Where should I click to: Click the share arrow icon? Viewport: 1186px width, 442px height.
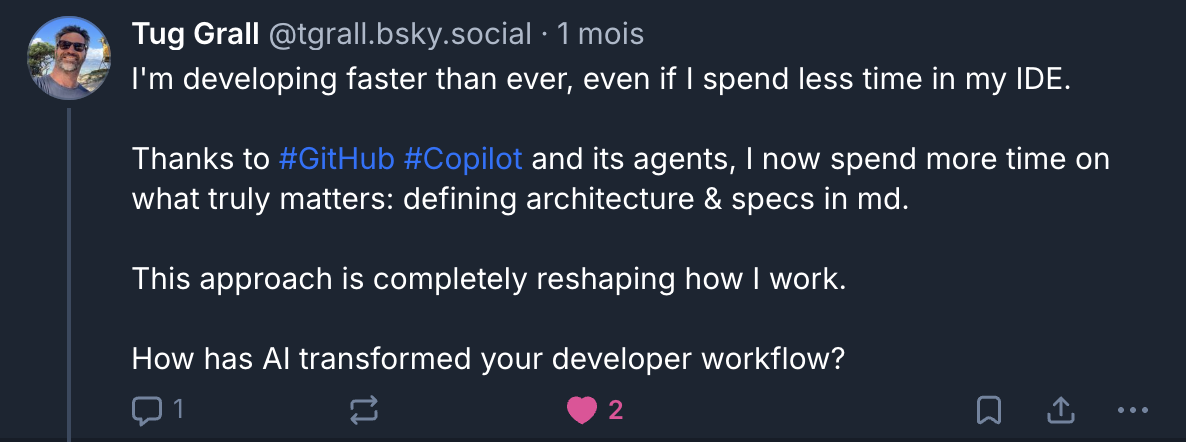point(1060,409)
